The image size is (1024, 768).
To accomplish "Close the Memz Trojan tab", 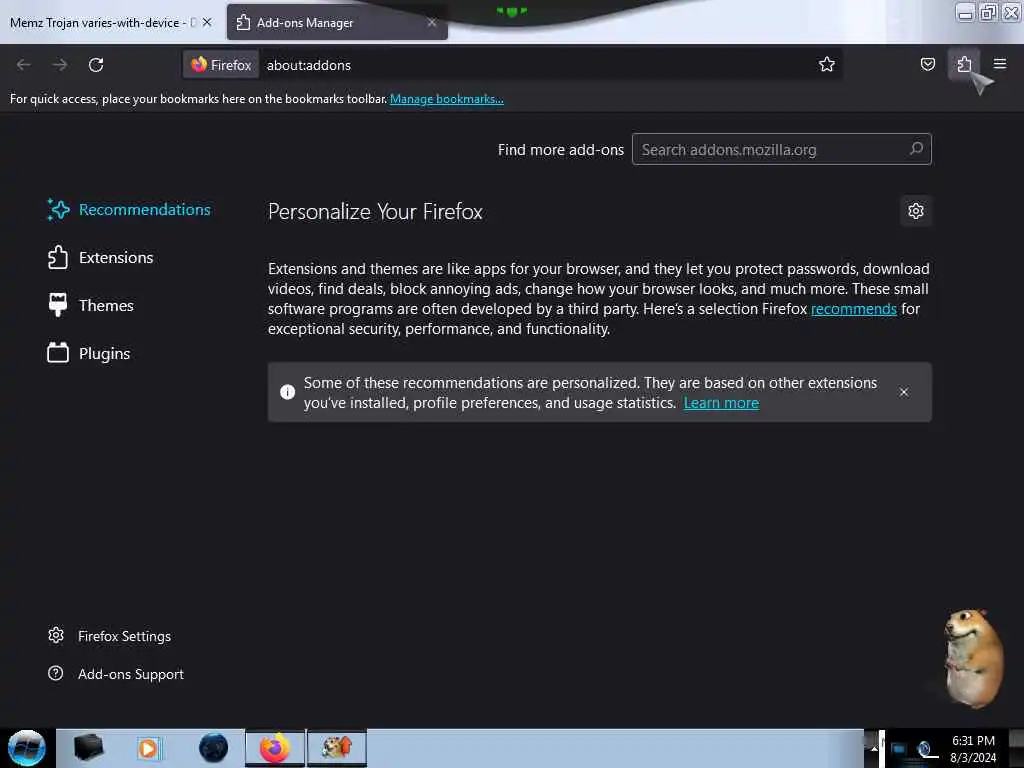I will [x=207, y=22].
